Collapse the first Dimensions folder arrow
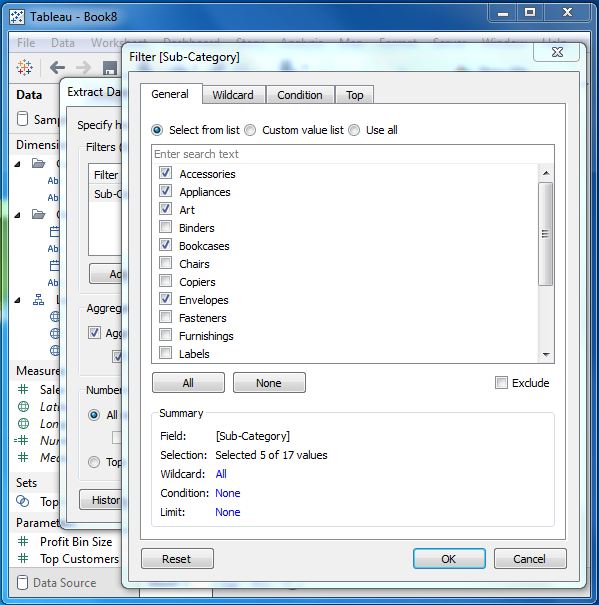This screenshot has height=605, width=599. 17,164
